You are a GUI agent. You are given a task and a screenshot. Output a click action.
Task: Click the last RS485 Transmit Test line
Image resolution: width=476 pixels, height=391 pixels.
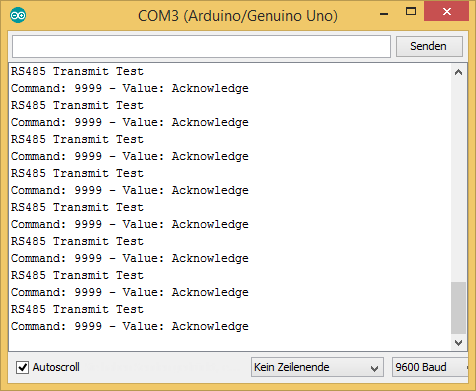pos(77,309)
